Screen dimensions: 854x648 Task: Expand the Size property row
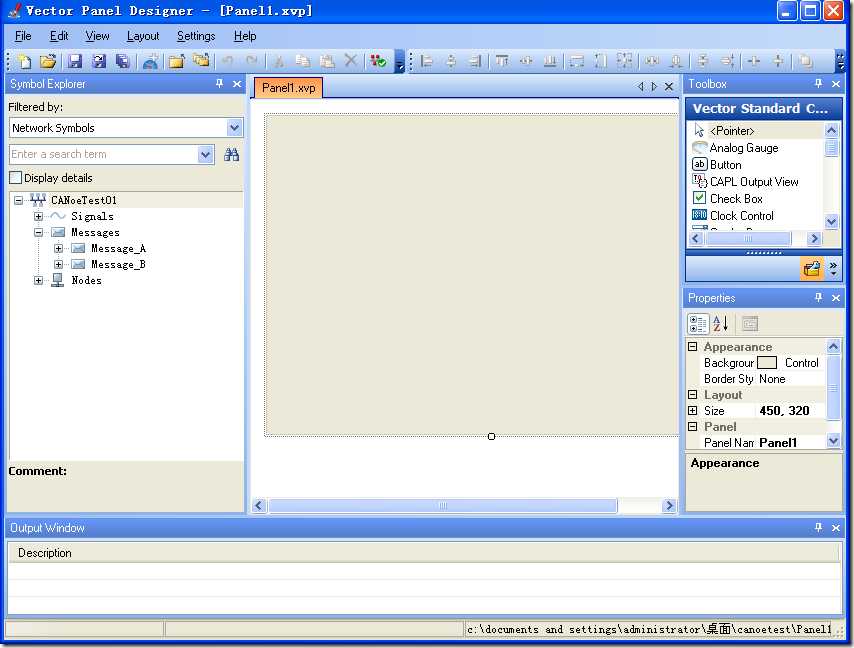(x=692, y=411)
